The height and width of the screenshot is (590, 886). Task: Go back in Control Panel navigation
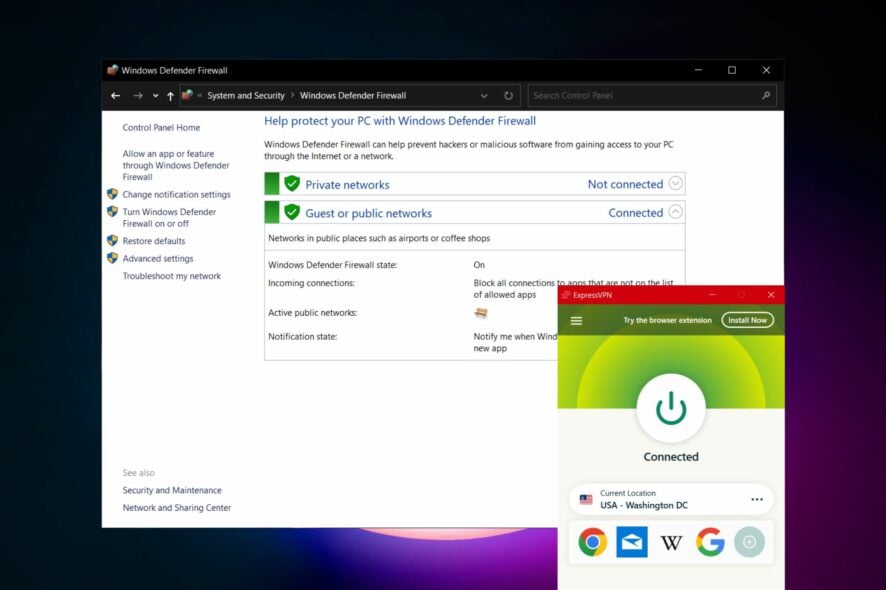pos(115,96)
